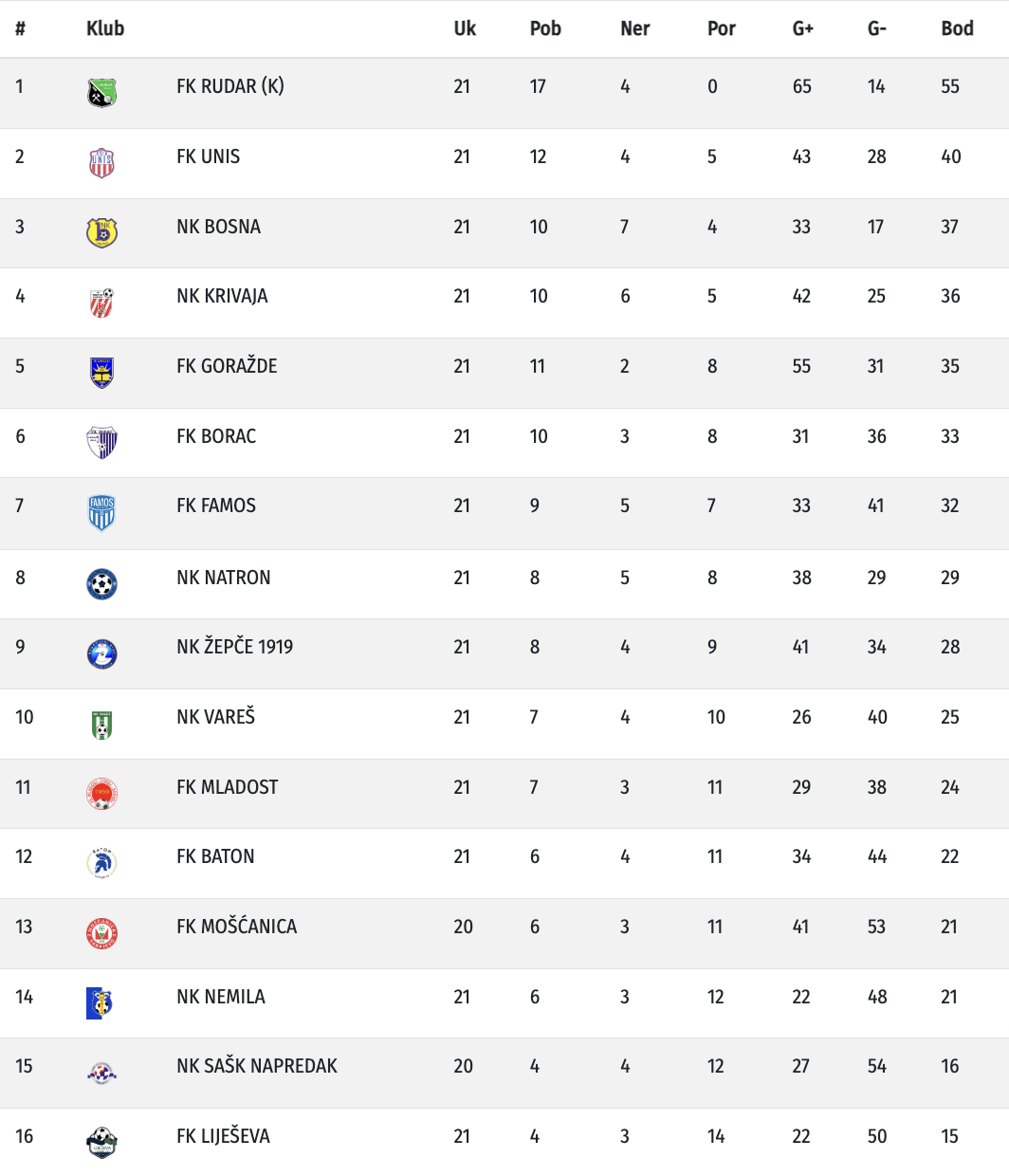Select the FK Goražde shield crest
Image resolution: width=1009 pixels, height=1176 pixels.
coord(101,373)
